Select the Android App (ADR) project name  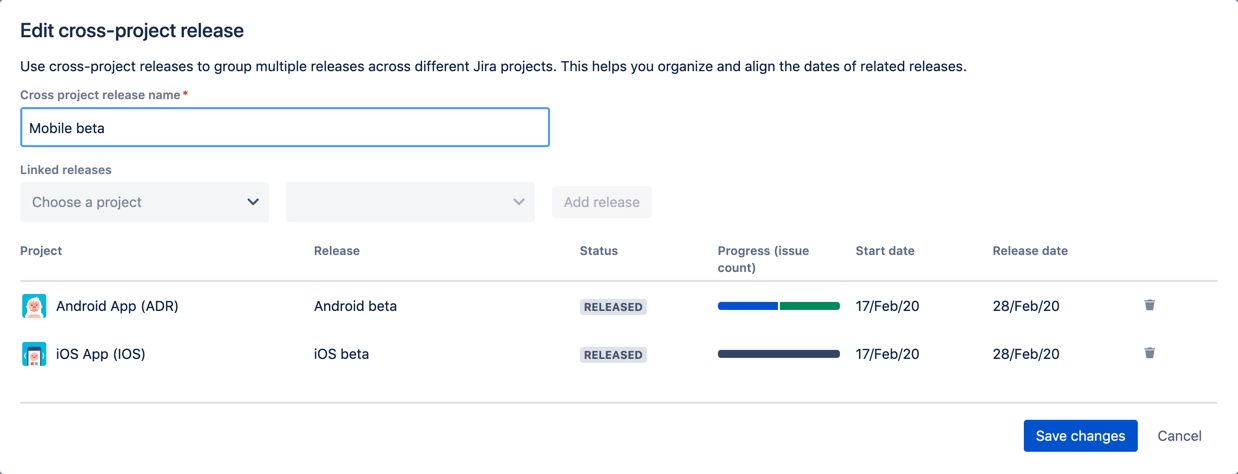coord(117,306)
